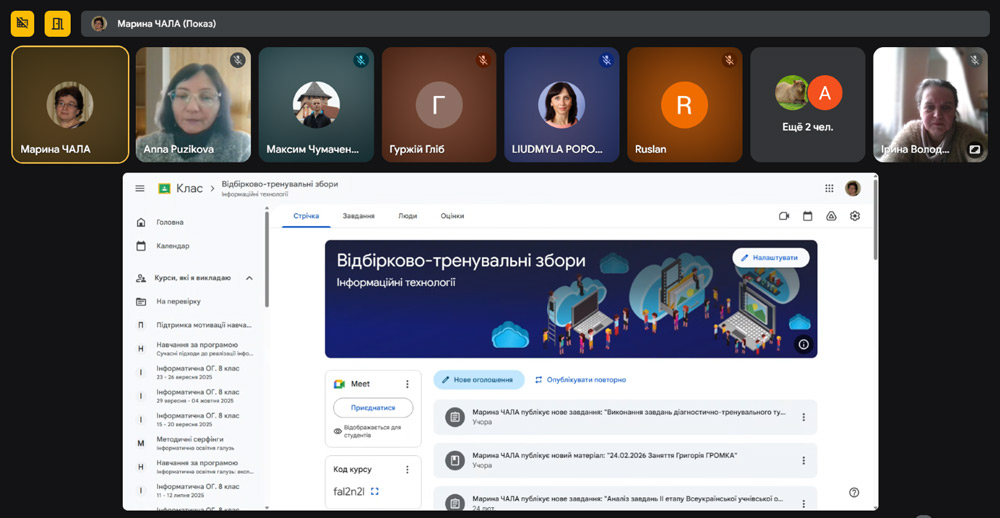The image size is (1000, 518).
Task: Open the Google apps grid icon
Action: [x=829, y=188]
